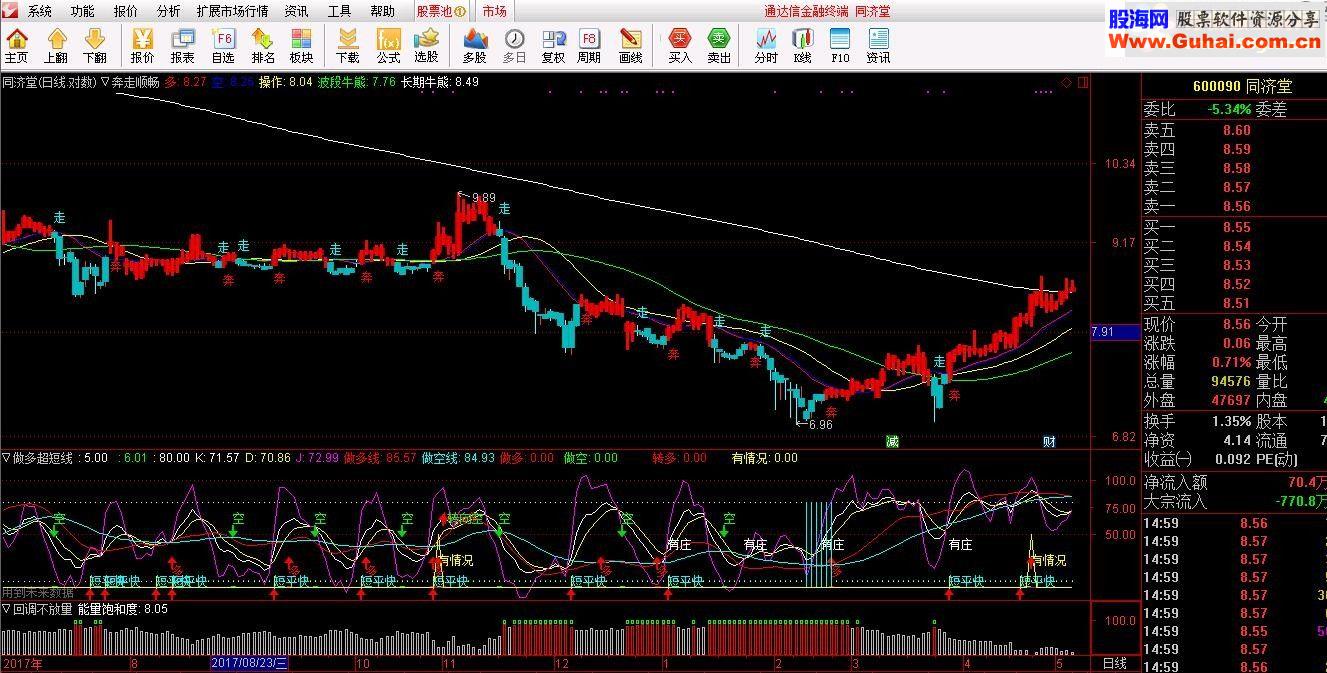This screenshot has width=1327, height=673.
Task: Open the 周期 period F8 icon
Action: coord(590,46)
